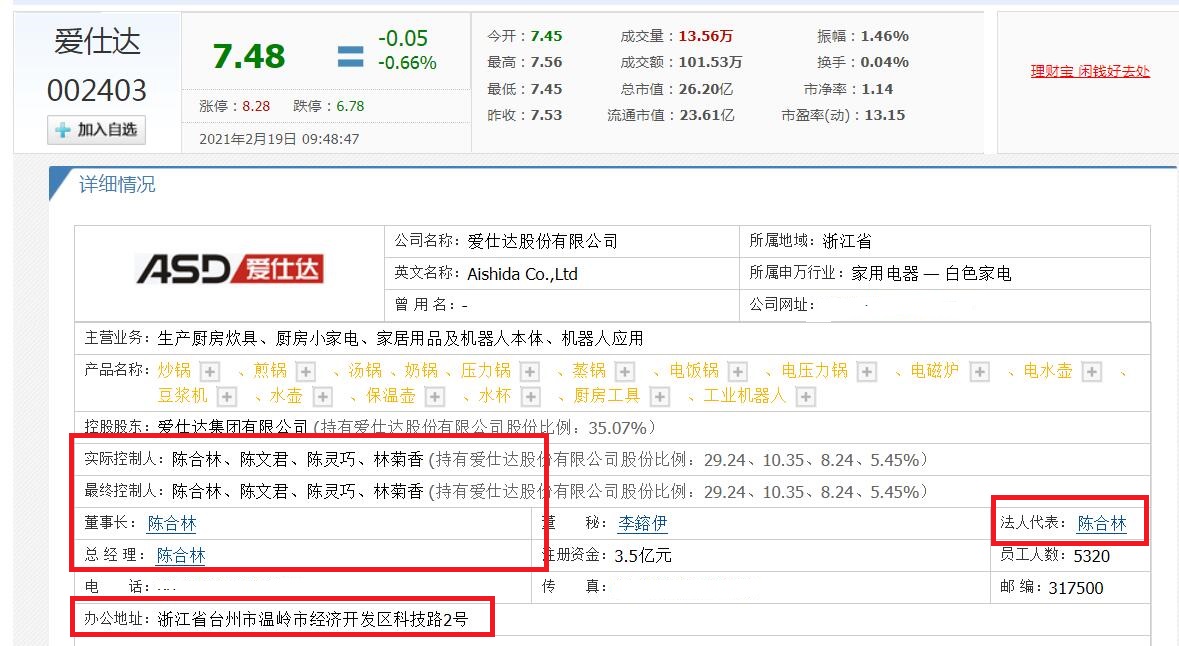Expand the plus box next to 蒸锅
This screenshot has height=646, width=1179.
tap(625, 372)
